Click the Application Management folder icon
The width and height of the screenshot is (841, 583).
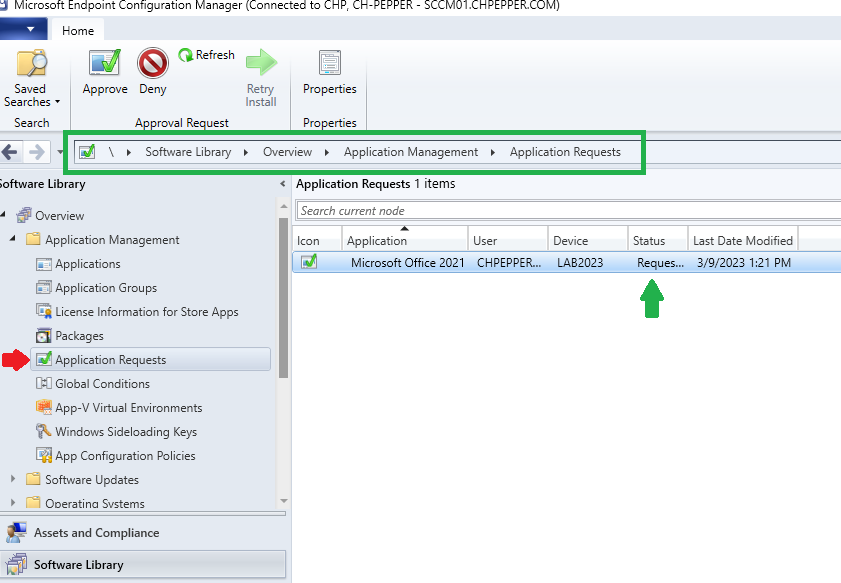click(33, 239)
